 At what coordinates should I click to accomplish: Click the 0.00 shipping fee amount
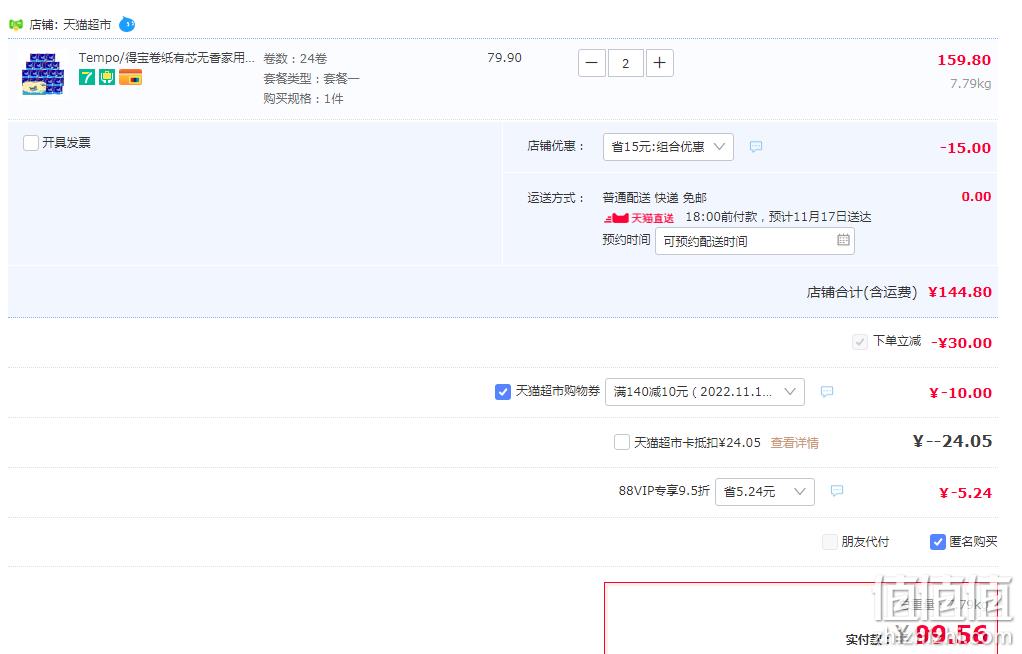click(x=976, y=197)
